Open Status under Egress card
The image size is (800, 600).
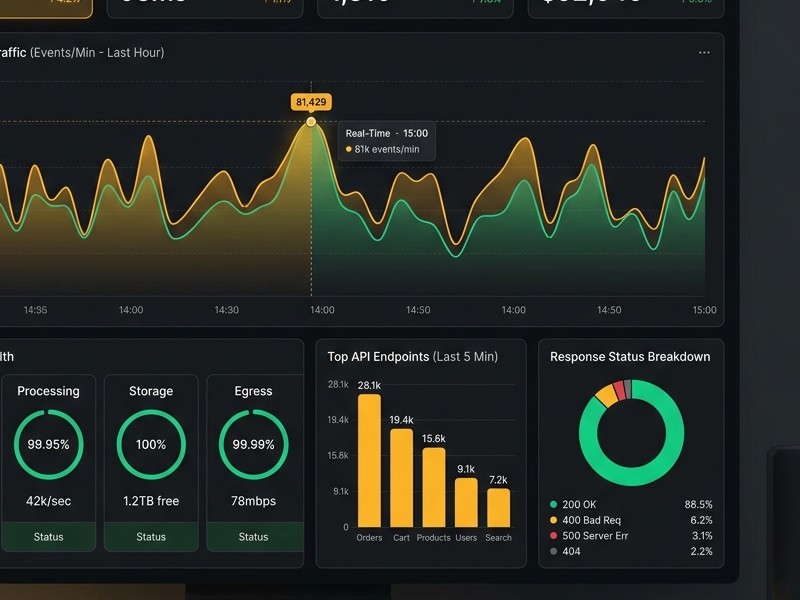pos(255,537)
